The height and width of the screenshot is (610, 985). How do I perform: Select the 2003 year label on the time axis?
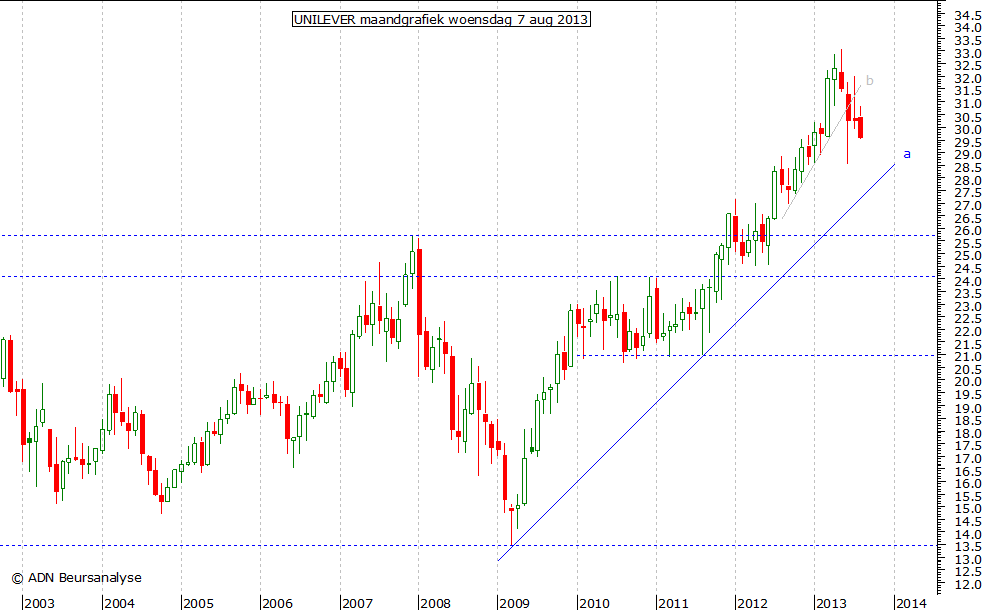[40, 603]
